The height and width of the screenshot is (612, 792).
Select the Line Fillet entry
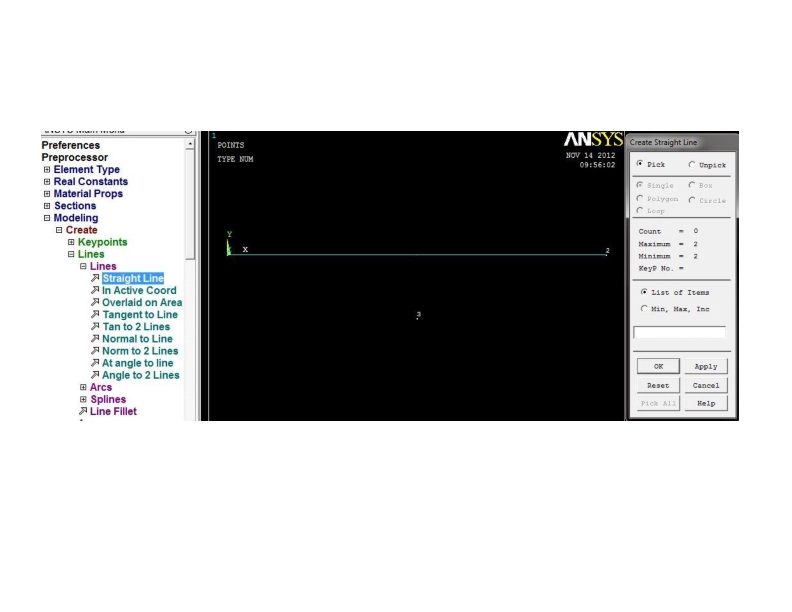(x=113, y=412)
